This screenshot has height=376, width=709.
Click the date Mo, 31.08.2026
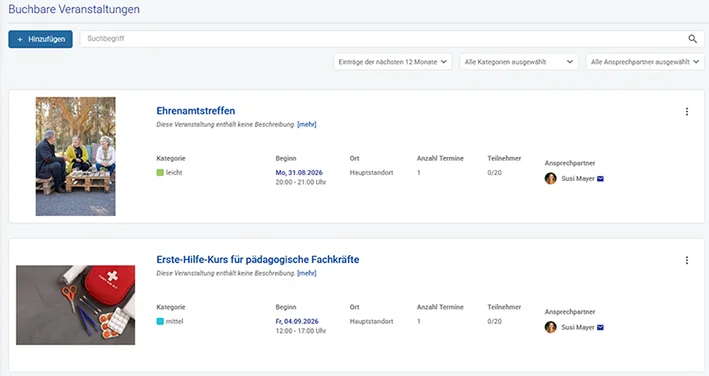[299, 173]
